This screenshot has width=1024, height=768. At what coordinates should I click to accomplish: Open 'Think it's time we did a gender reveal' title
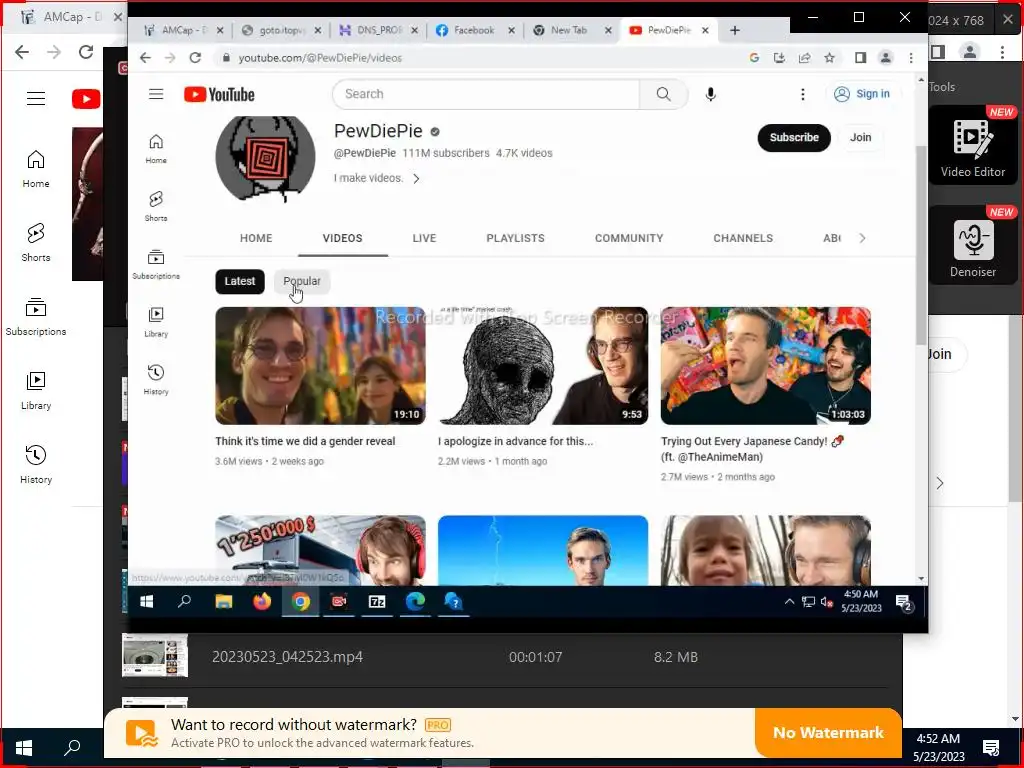pyautogui.click(x=305, y=441)
